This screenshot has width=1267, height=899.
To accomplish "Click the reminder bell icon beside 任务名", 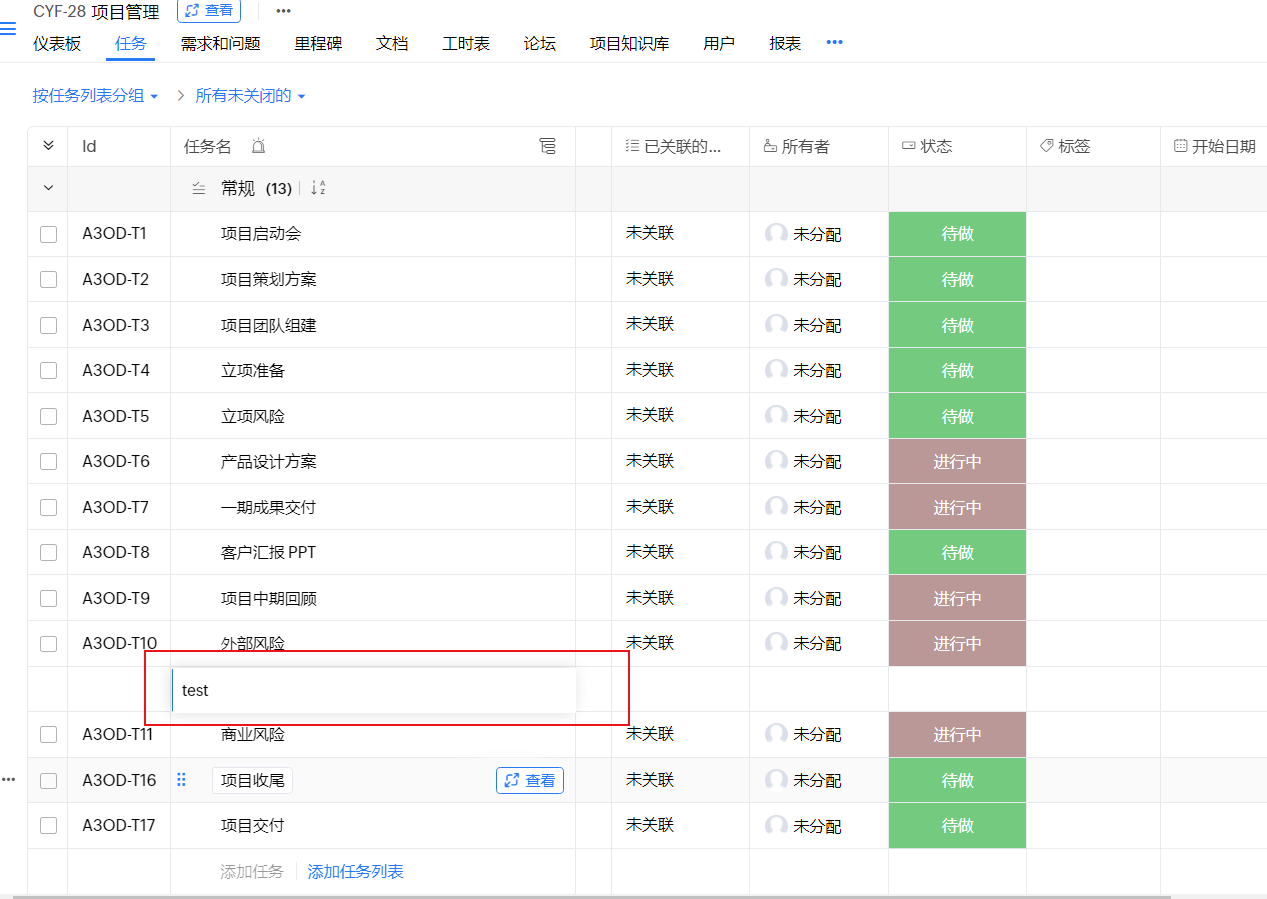I will coord(258,146).
